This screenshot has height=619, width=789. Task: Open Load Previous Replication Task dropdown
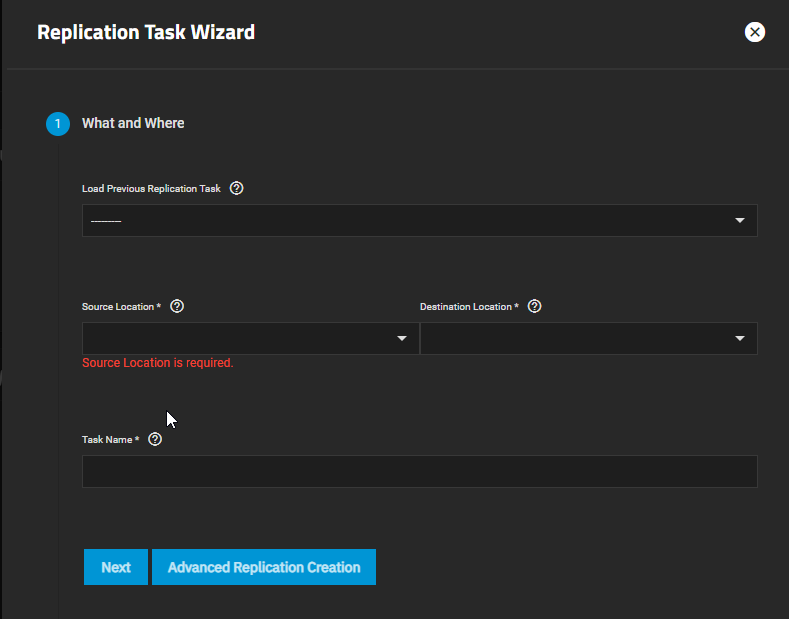pyautogui.click(x=420, y=220)
